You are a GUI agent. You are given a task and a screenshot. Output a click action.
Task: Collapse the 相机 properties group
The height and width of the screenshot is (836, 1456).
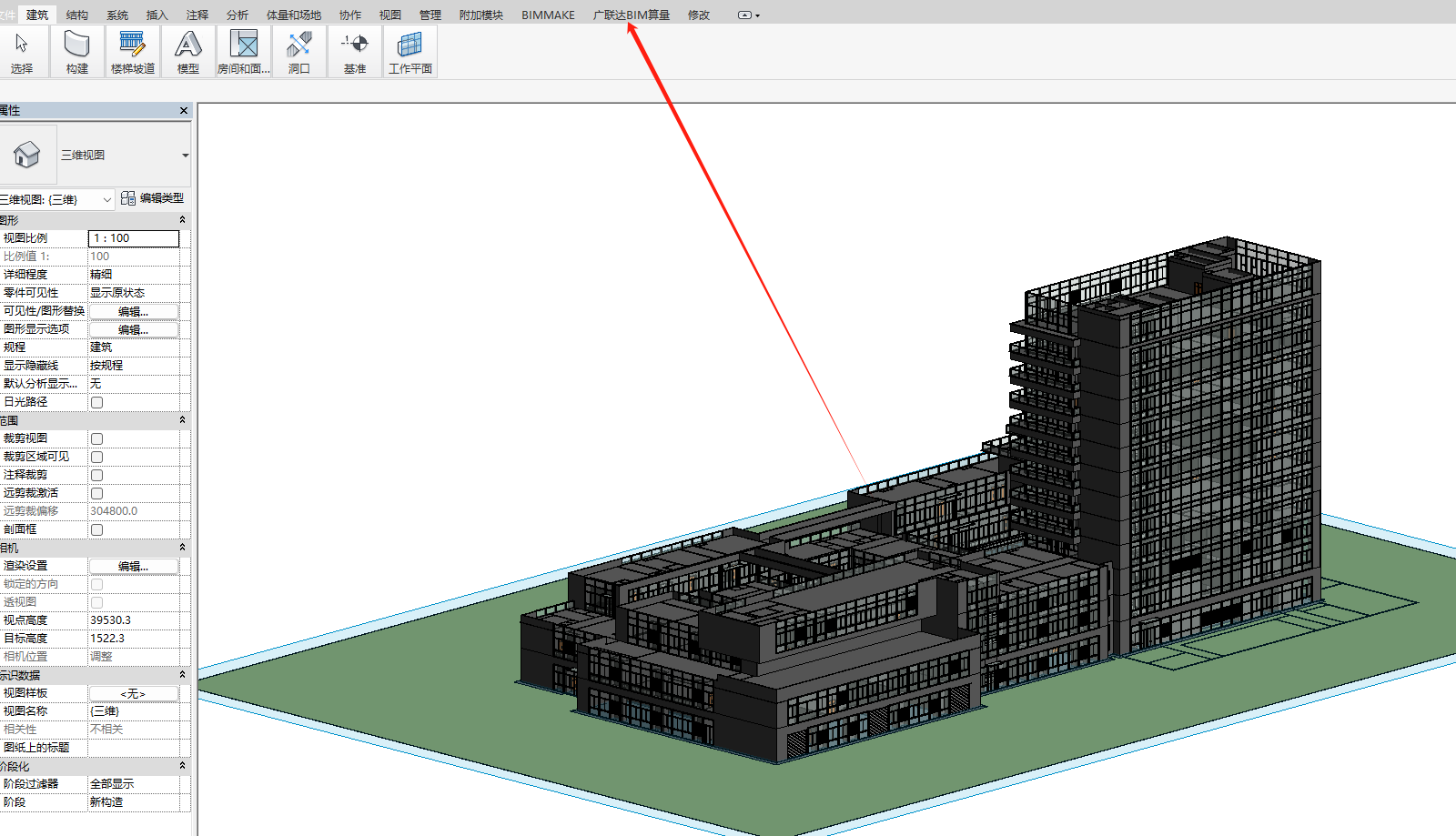[182, 548]
